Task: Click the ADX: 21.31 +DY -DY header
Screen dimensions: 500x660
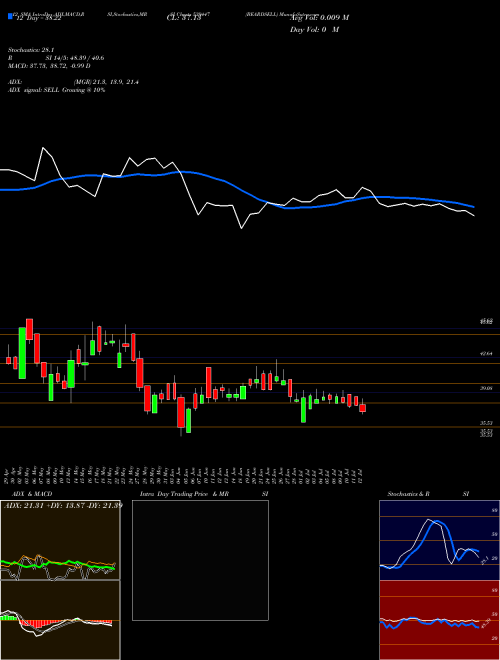Action: click(62, 505)
